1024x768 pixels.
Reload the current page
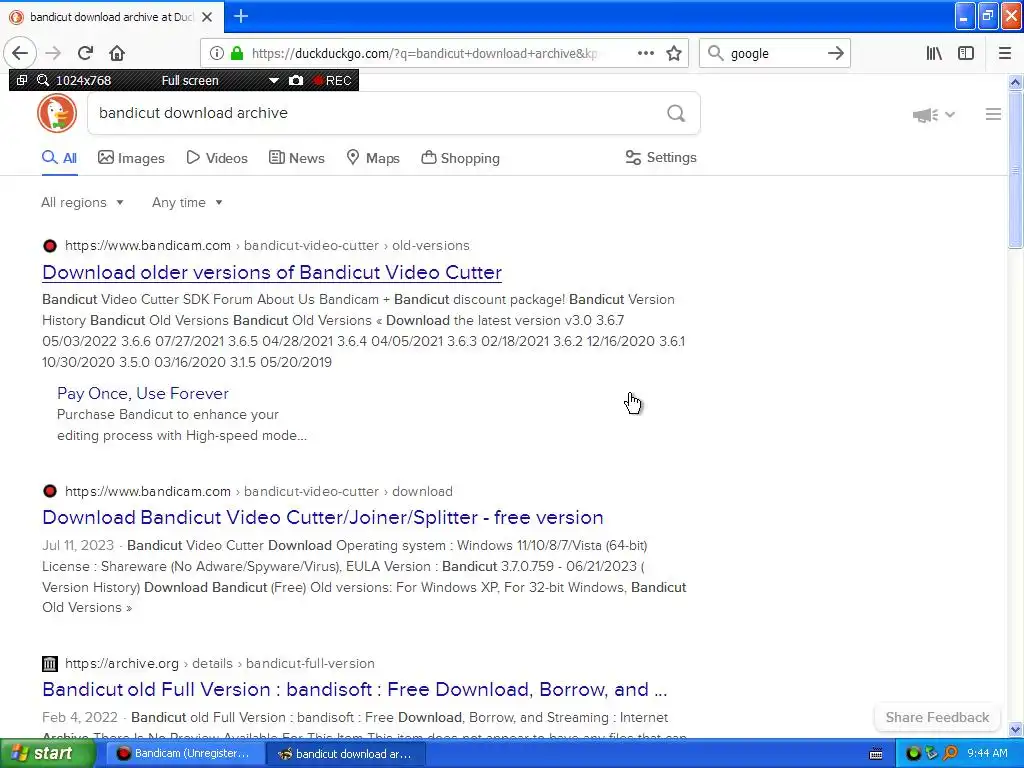click(x=85, y=54)
